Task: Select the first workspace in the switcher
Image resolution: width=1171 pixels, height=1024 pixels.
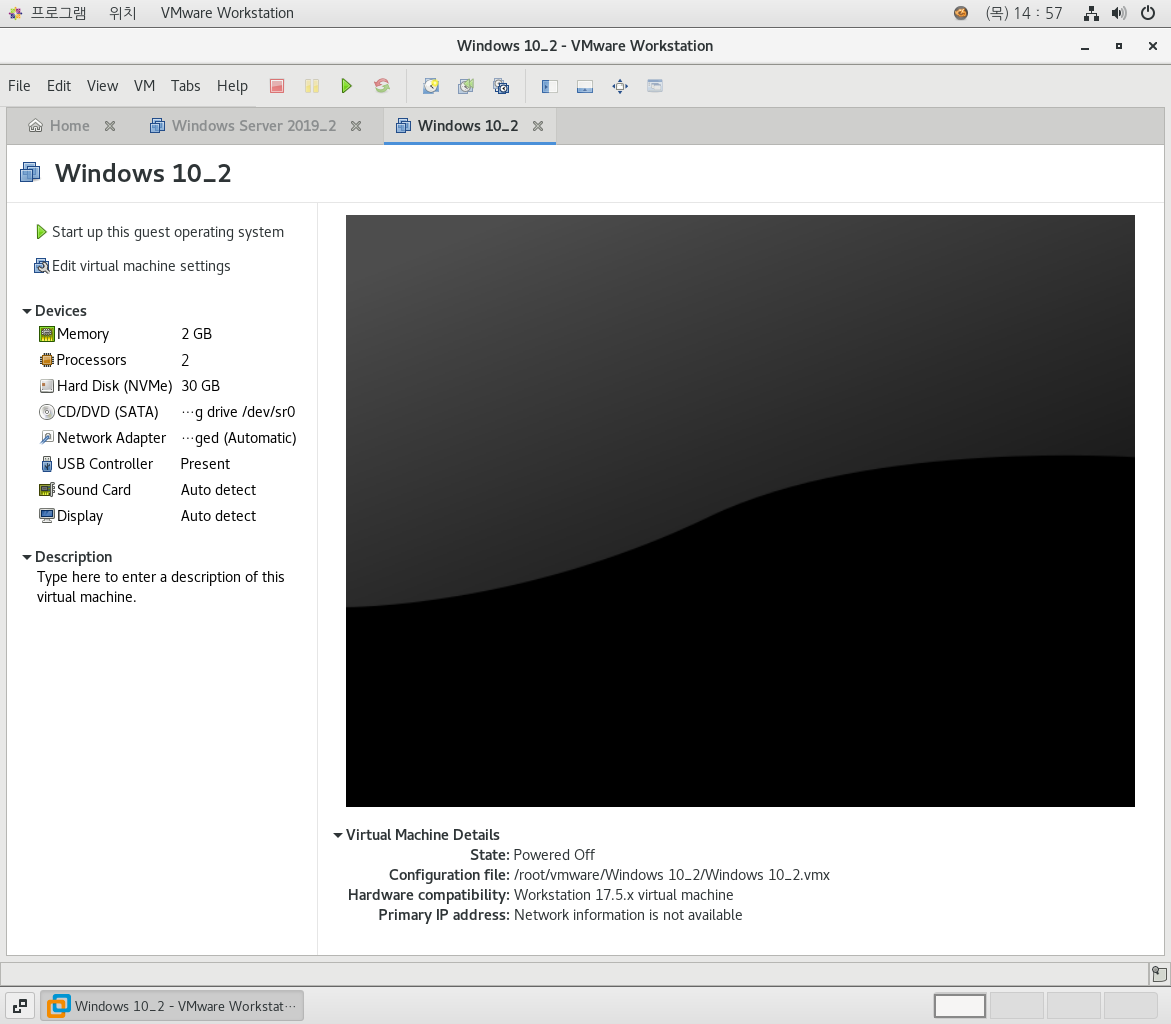Action: [960, 1005]
